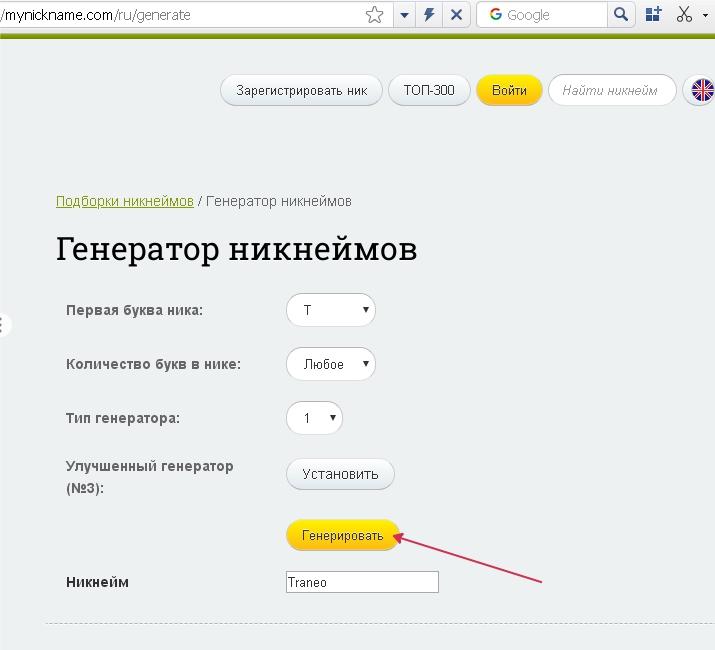This screenshot has width=715, height=650.
Task: Open the ТОП-300 menu item
Action: coord(429,90)
